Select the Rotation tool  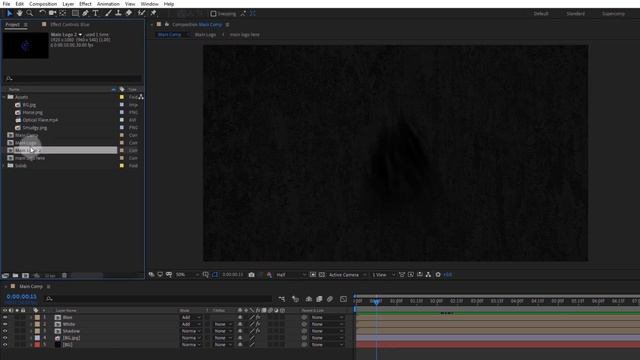click(42, 13)
